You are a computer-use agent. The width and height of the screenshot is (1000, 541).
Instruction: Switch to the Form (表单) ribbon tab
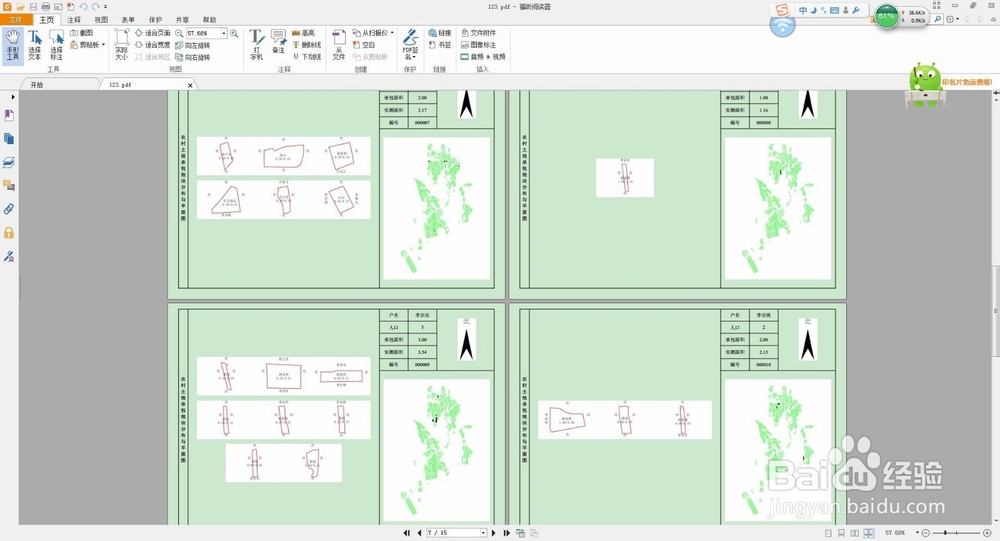coord(128,20)
